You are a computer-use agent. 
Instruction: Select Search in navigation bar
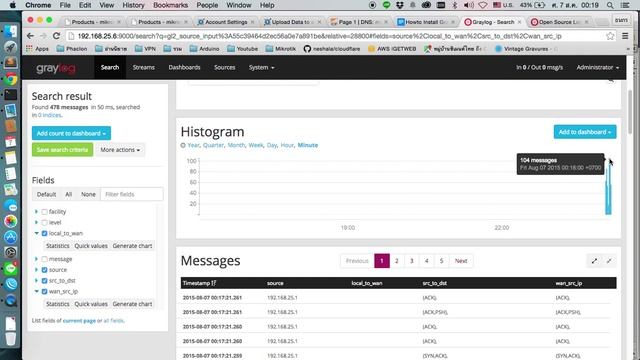click(110, 67)
